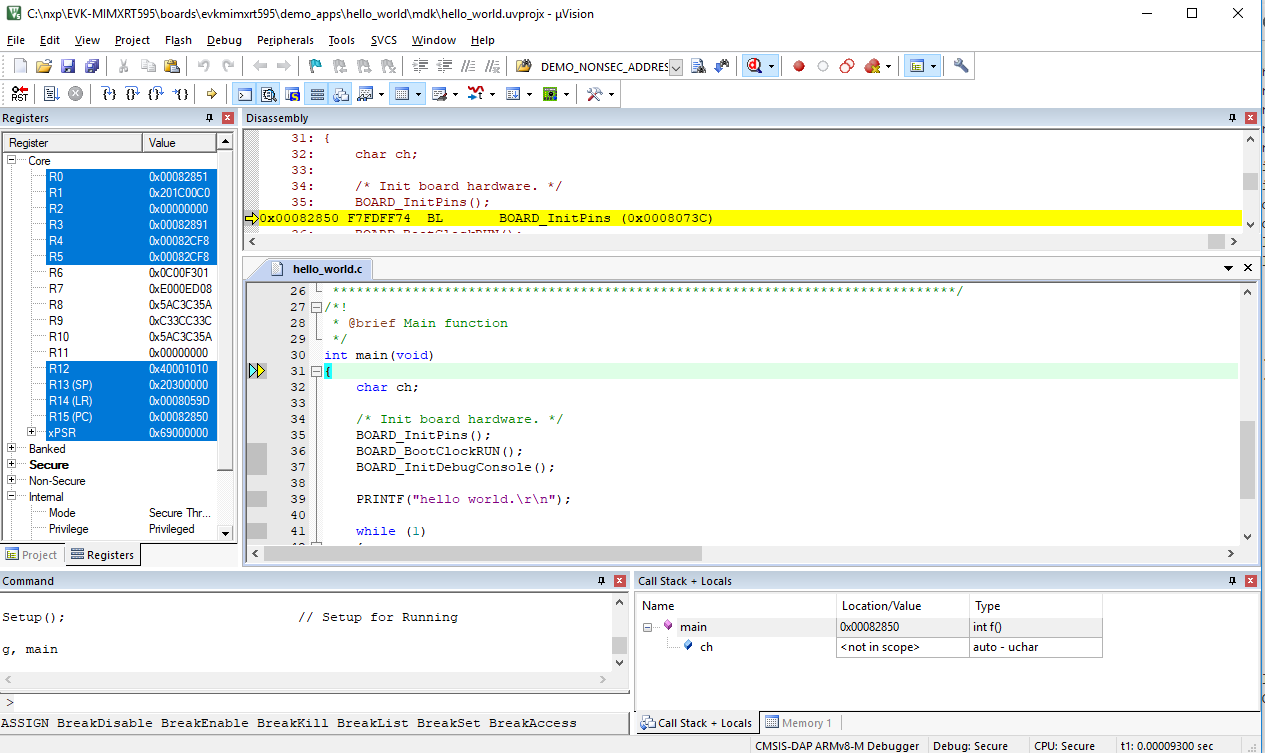Toggle the Command Window toolbar button
This screenshot has height=753, width=1265.
(244, 94)
